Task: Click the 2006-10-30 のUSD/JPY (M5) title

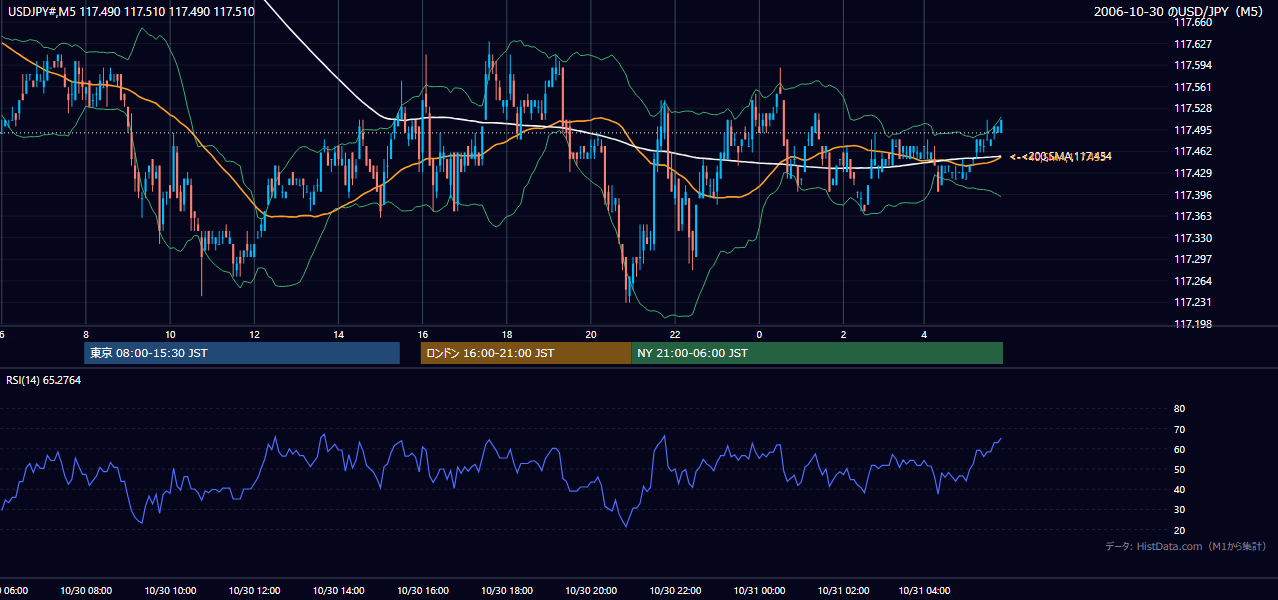Action: tap(1179, 12)
